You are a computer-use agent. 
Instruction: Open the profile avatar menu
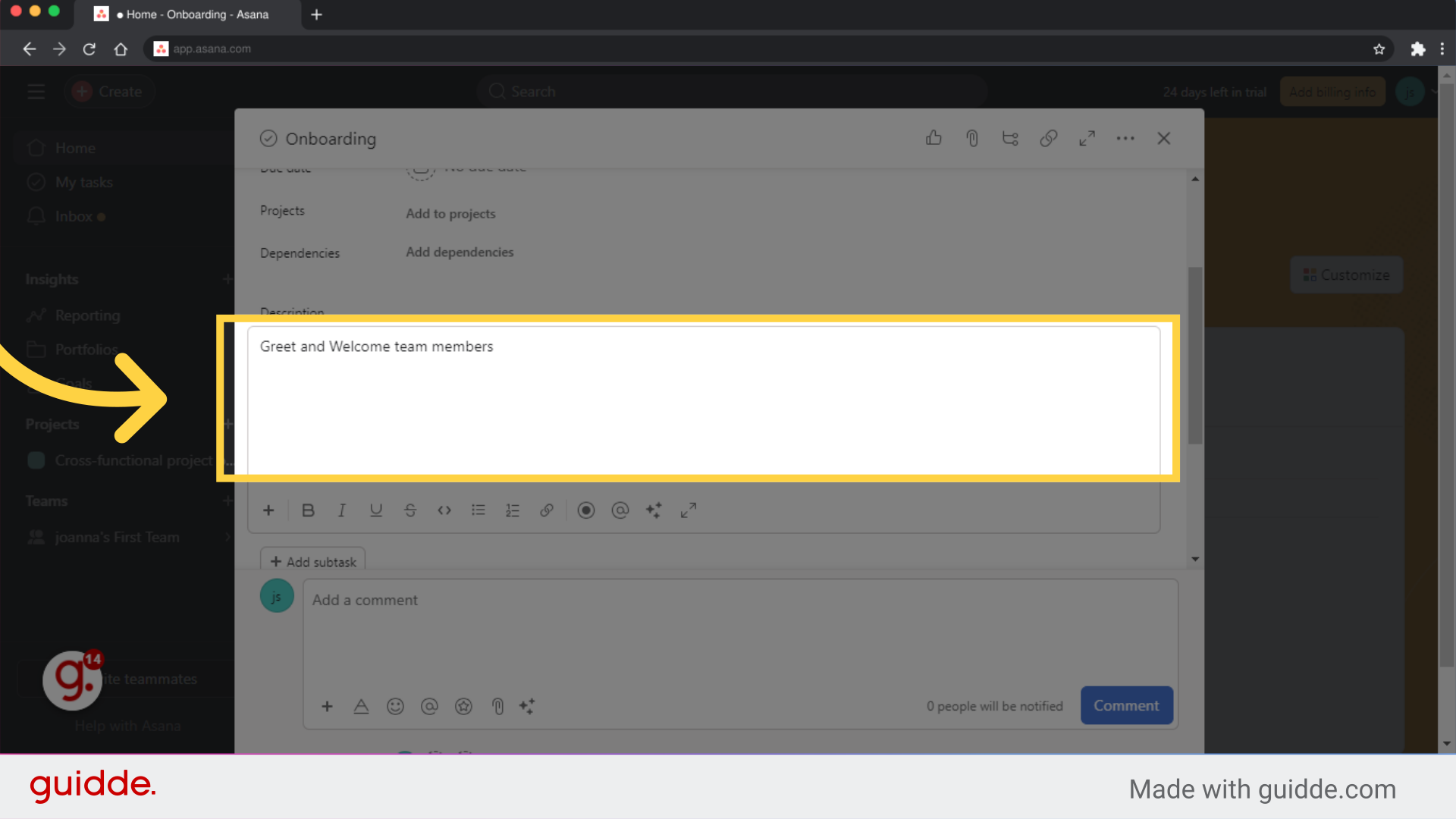coord(1410,92)
